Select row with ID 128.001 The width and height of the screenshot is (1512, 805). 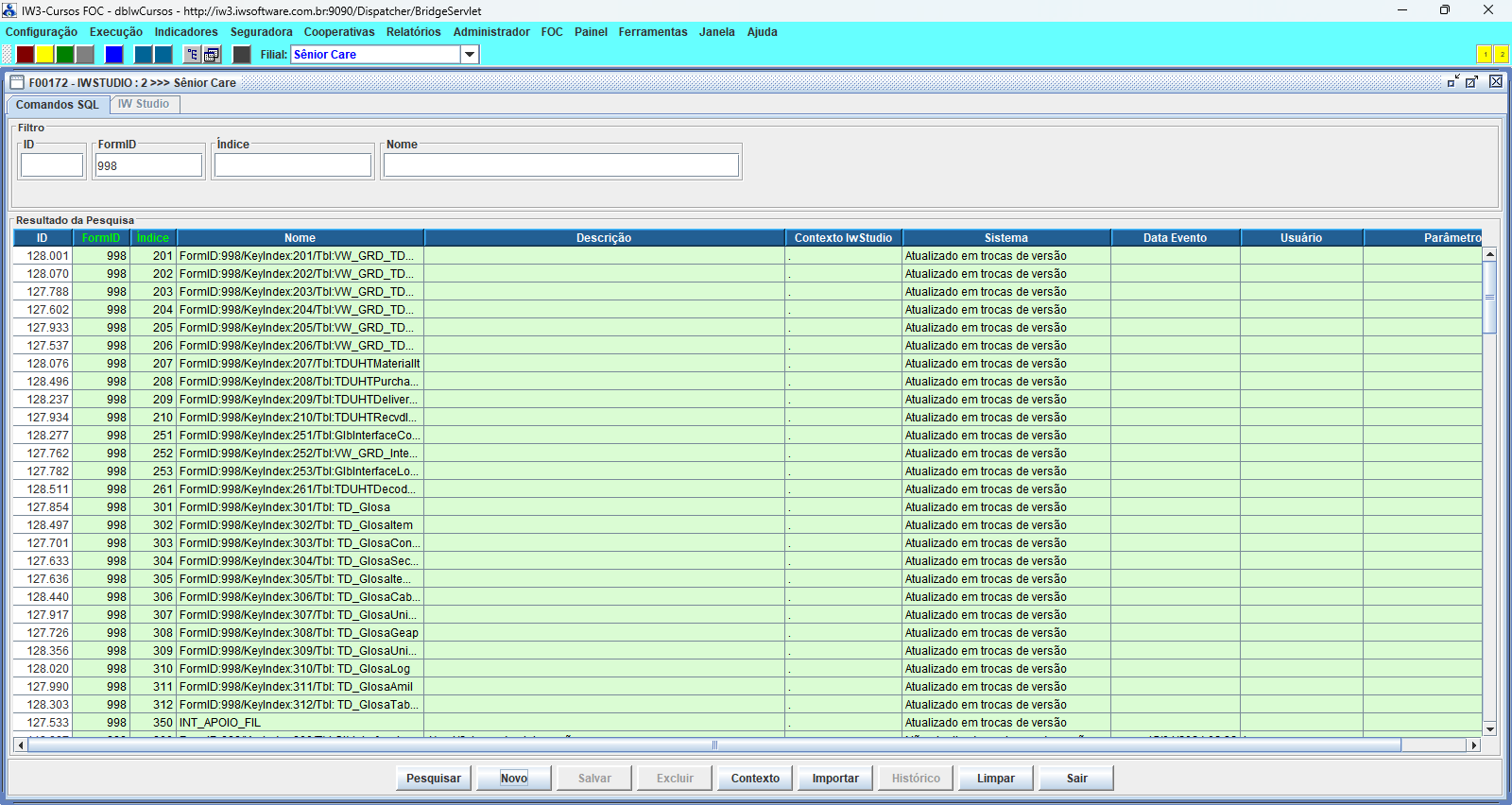pyautogui.click(x=747, y=256)
